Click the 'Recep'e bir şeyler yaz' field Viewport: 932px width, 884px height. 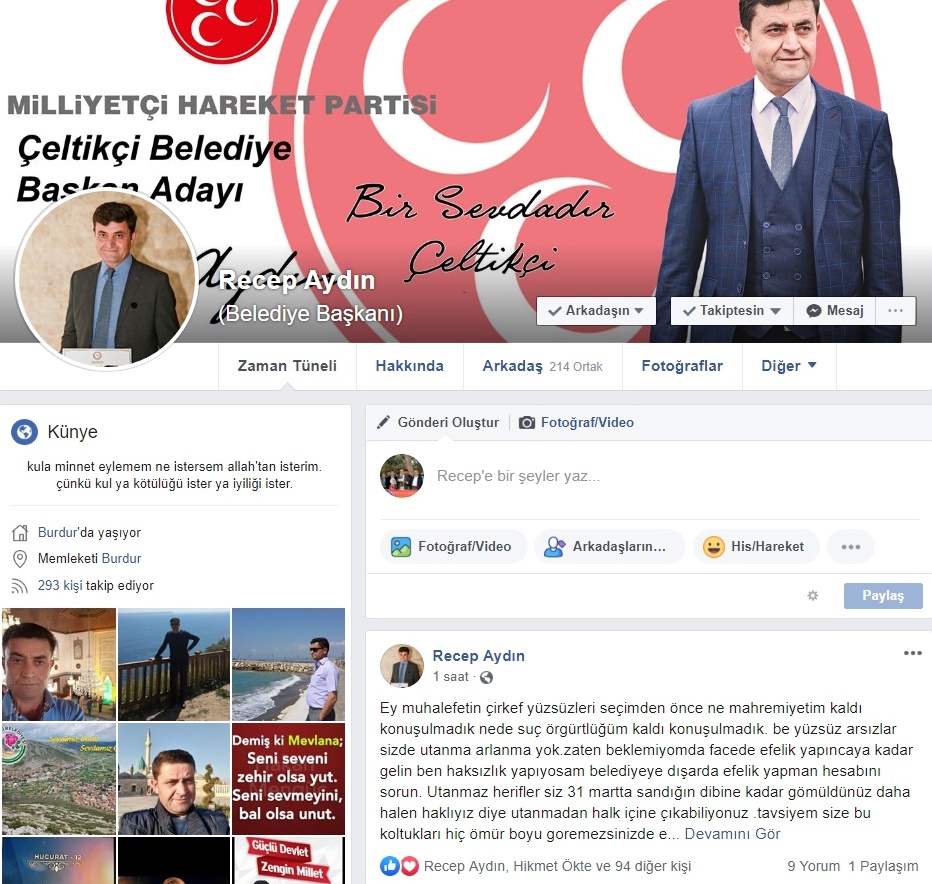pos(678,476)
